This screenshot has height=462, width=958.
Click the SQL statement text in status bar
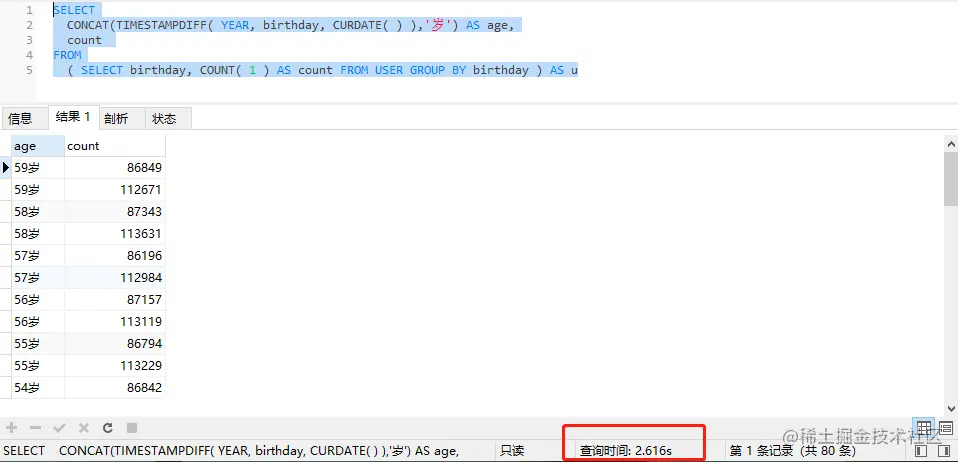[231, 451]
